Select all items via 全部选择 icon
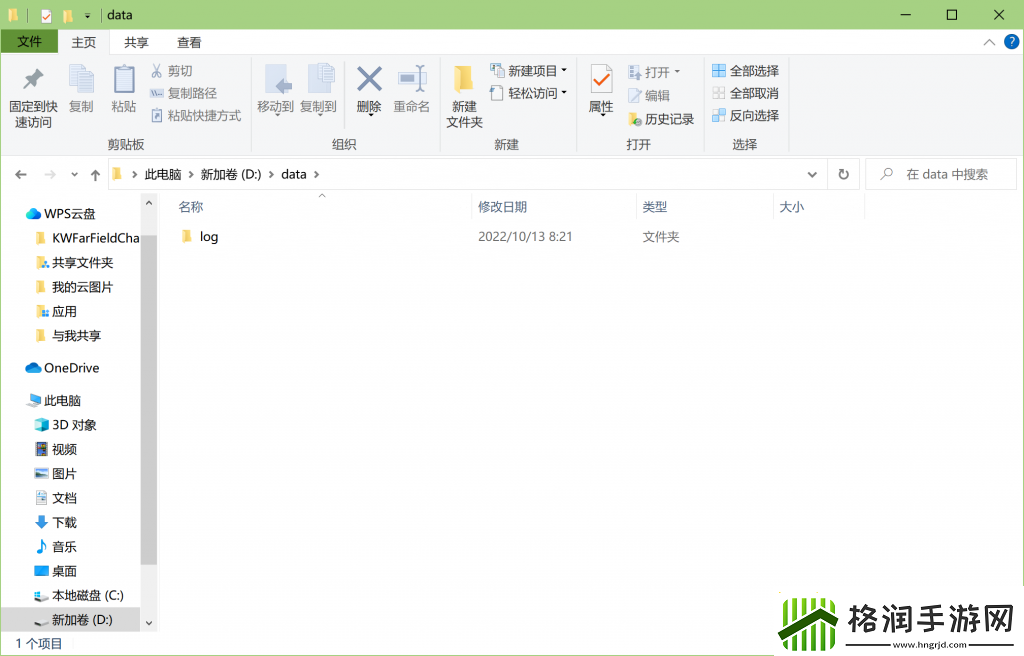Image resolution: width=1024 pixels, height=656 pixels. 744,71
